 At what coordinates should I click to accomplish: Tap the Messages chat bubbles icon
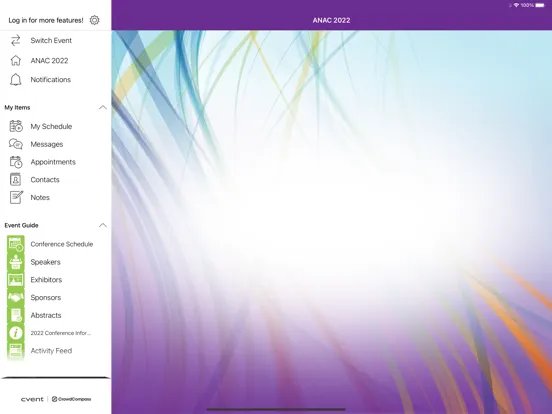pos(16,144)
